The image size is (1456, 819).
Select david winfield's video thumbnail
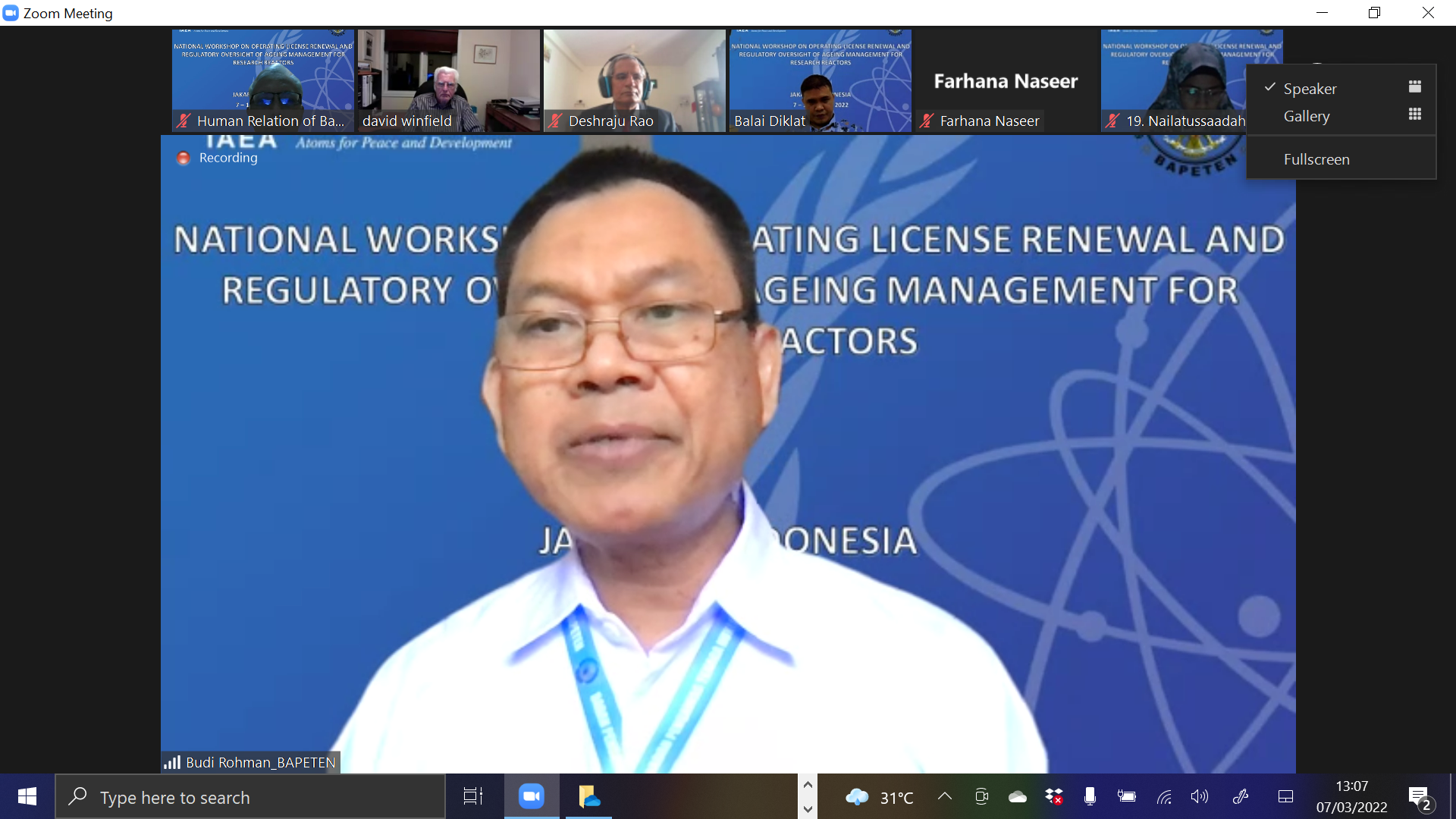coord(449,80)
